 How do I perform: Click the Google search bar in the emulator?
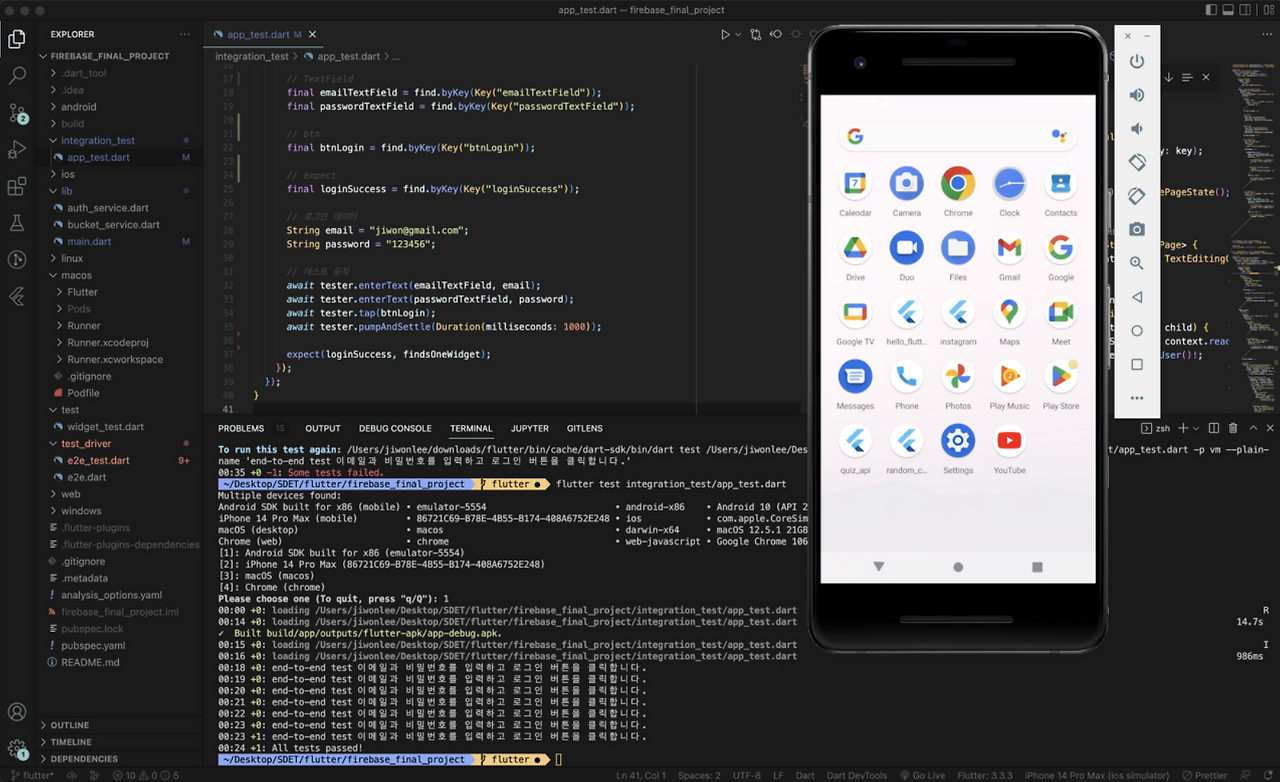click(x=958, y=136)
